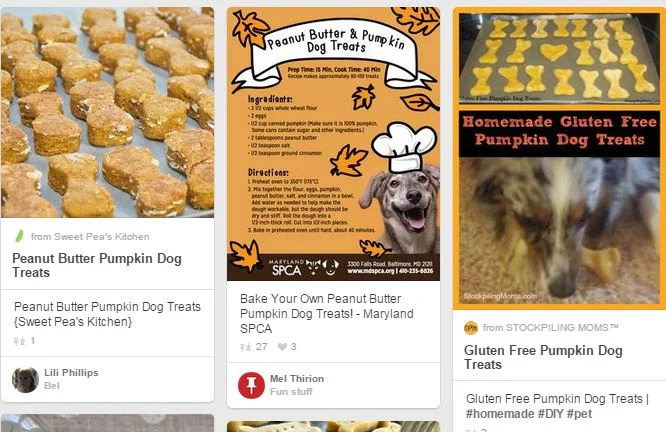Viewport: 666px width, 432px height.
Task: Open Lili Phillips' profile avatar
Action: [x=25, y=379]
